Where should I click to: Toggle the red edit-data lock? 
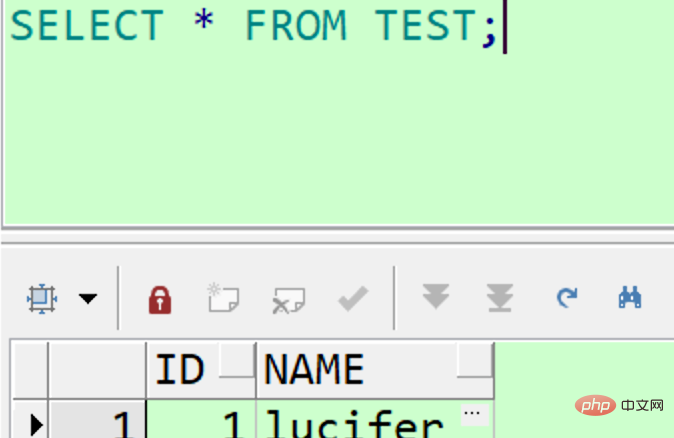[160, 300]
